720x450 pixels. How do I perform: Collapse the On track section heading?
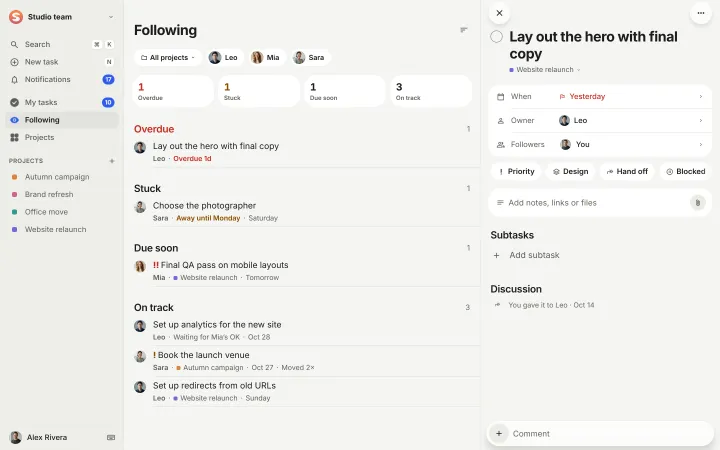point(154,307)
